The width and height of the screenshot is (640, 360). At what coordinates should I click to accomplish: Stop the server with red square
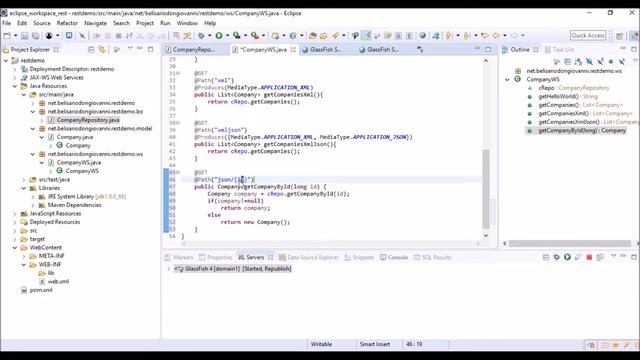589,257
